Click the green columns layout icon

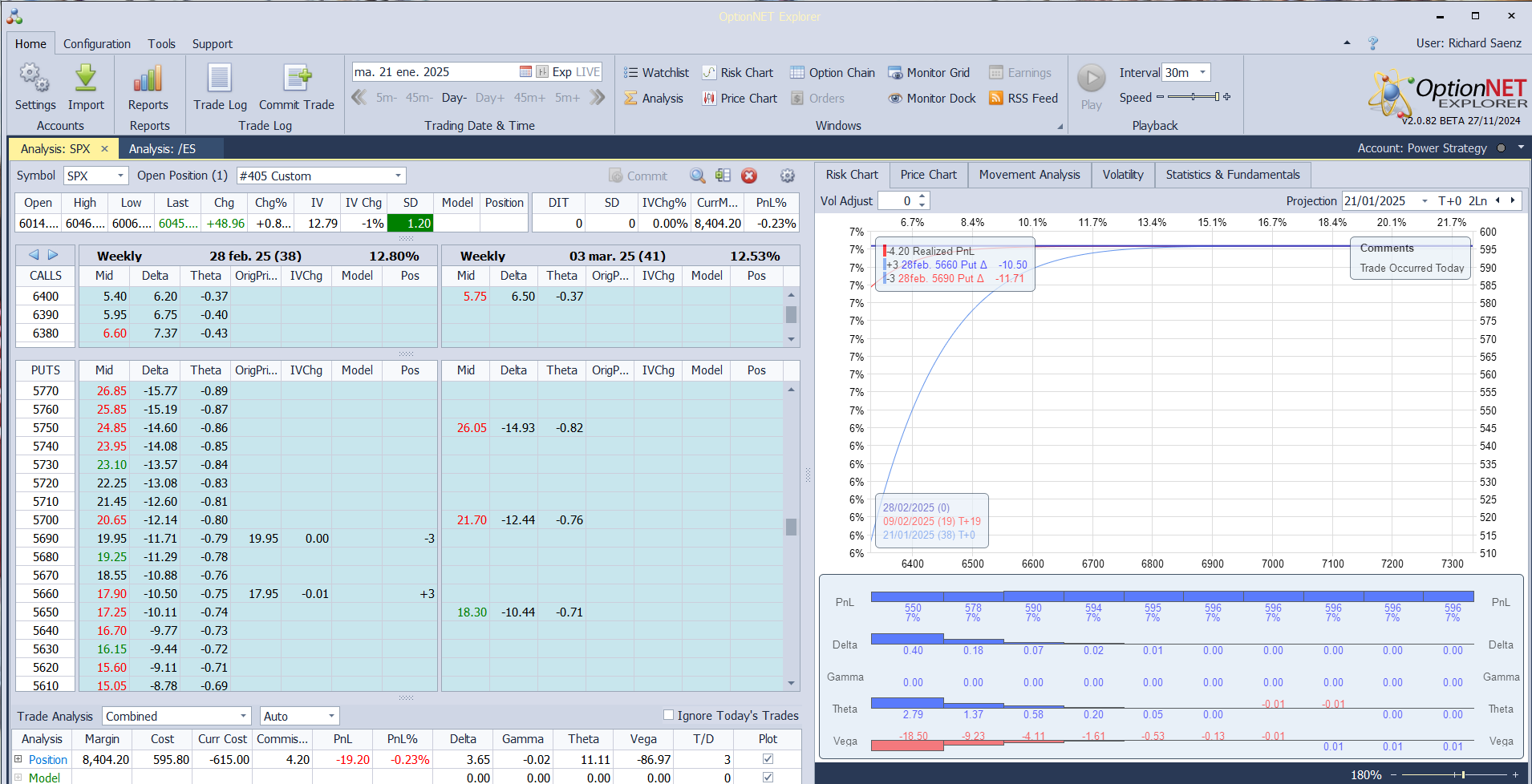[723, 176]
